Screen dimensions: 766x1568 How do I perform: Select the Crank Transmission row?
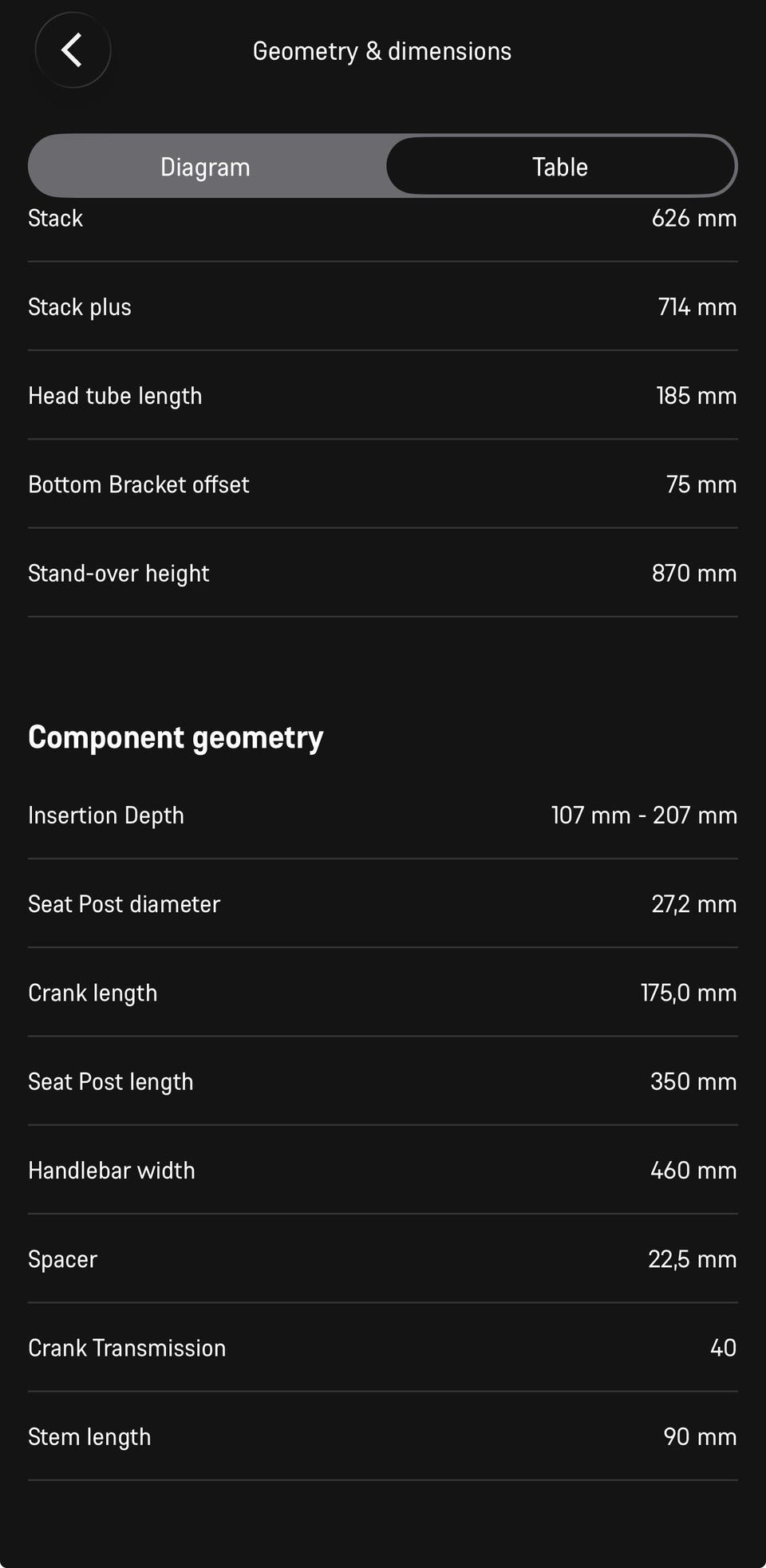pos(383,1347)
